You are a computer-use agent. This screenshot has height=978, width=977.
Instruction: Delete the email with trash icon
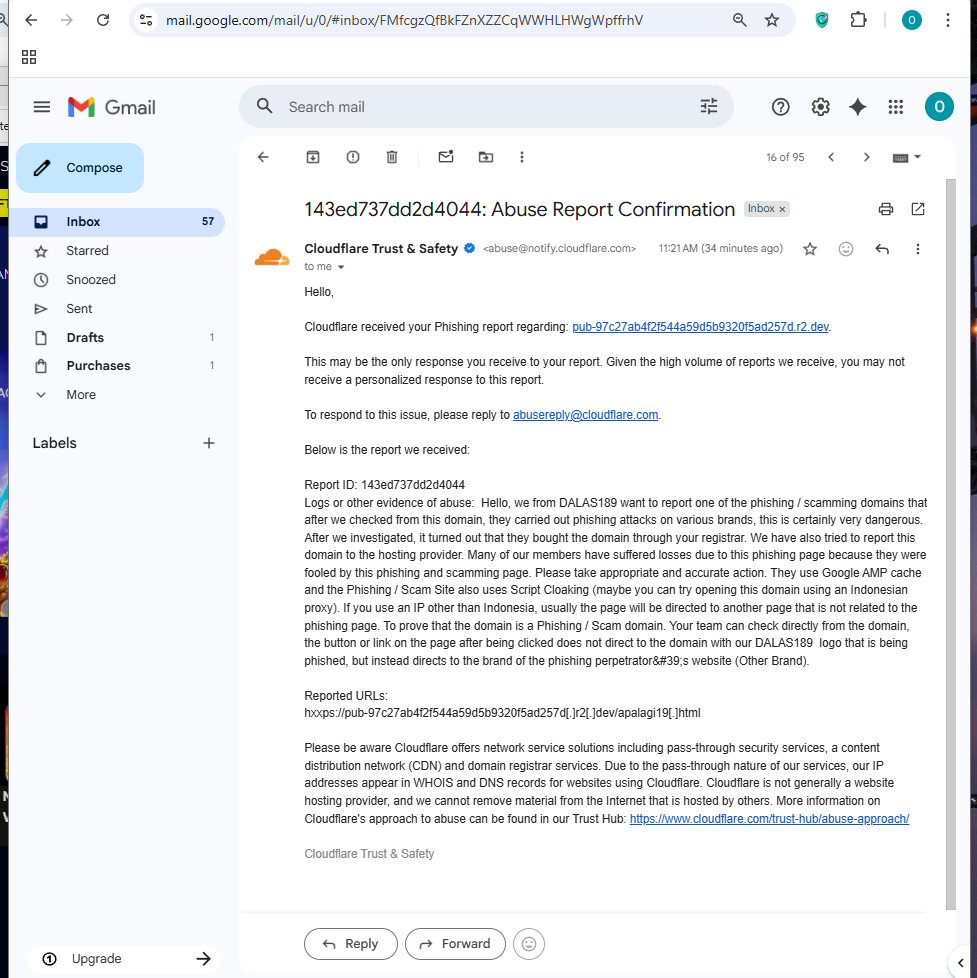[392, 157]
